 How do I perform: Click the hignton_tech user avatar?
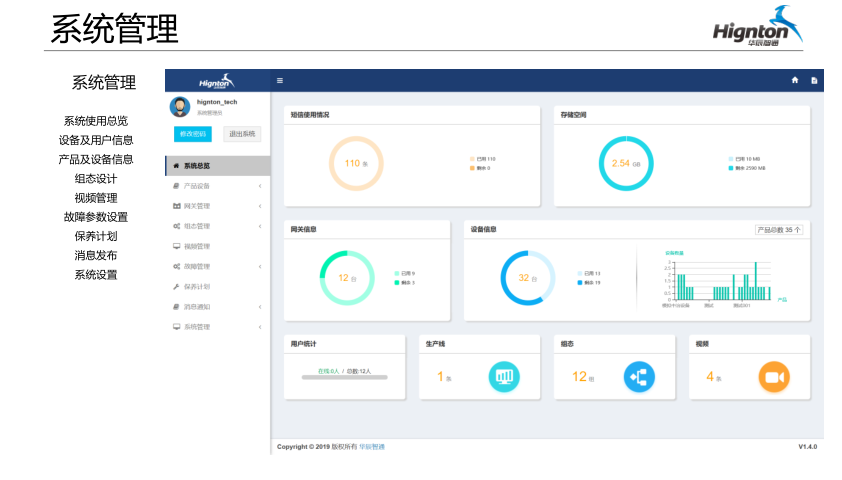[x=180, y=107]
